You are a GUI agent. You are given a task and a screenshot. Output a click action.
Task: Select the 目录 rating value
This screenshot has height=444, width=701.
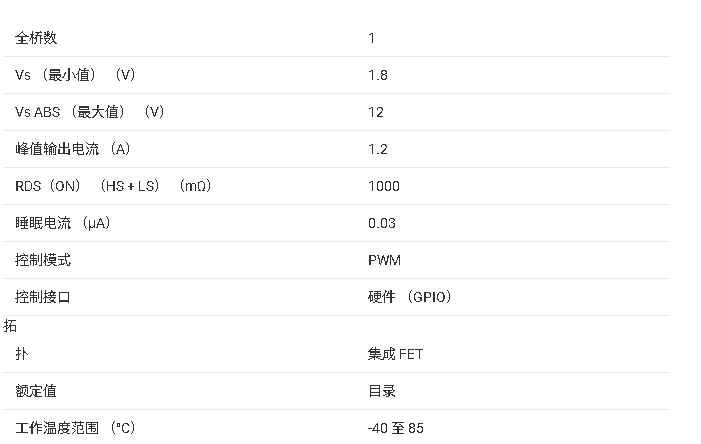(x=382, y=391)
